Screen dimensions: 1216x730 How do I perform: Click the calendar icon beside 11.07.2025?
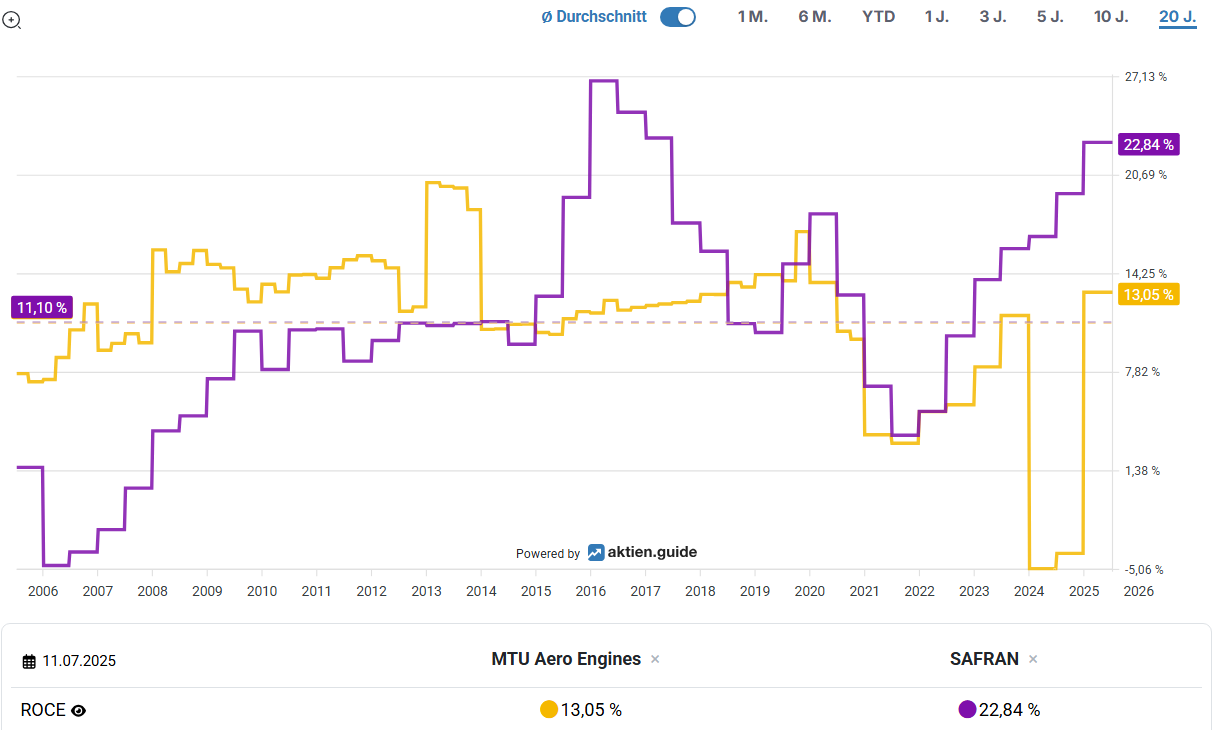tap(29, 662)
